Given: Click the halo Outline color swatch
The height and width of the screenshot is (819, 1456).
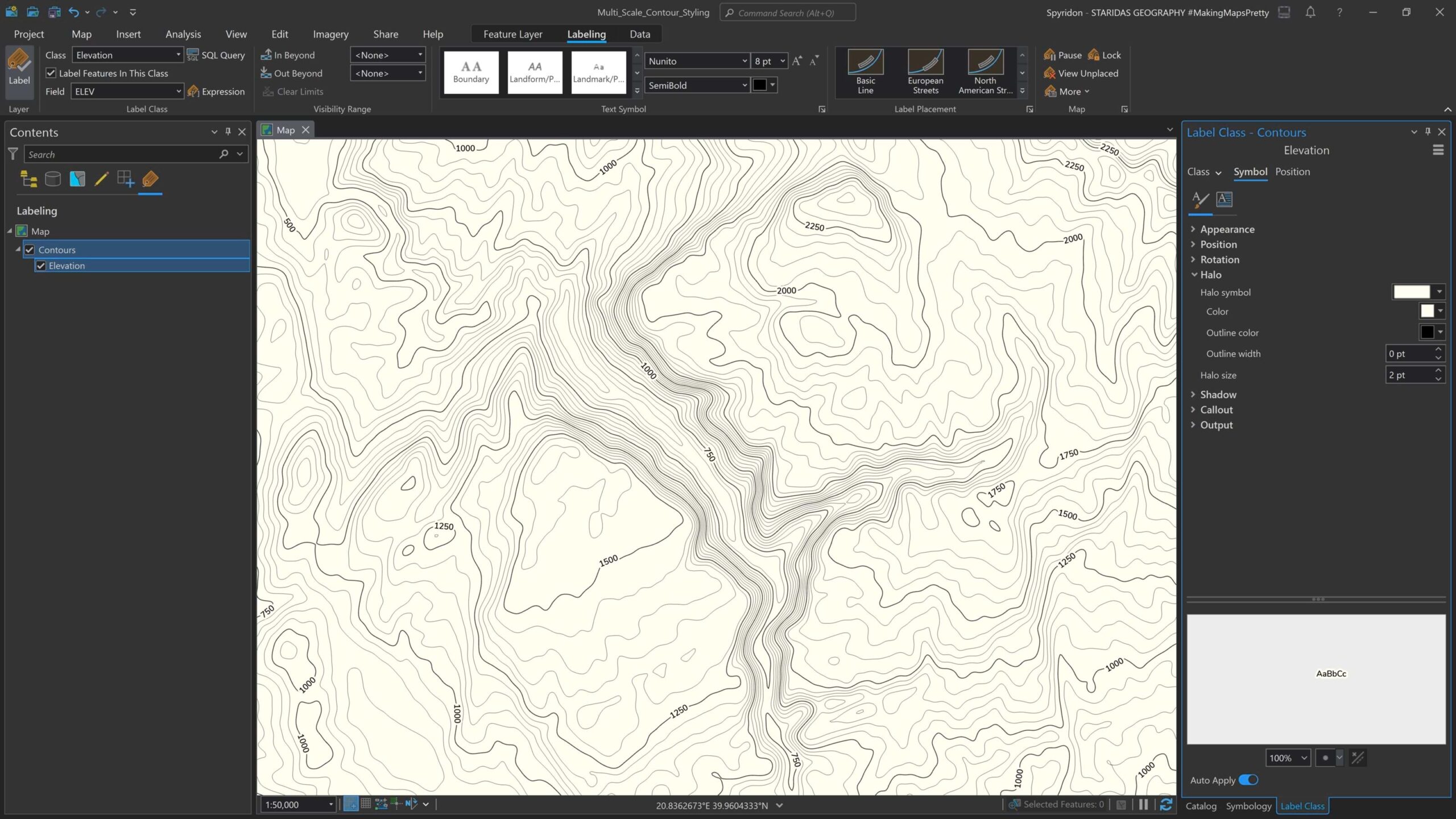Looking at the screenshot, I should pyautogui.click(x=1427, y=332).
